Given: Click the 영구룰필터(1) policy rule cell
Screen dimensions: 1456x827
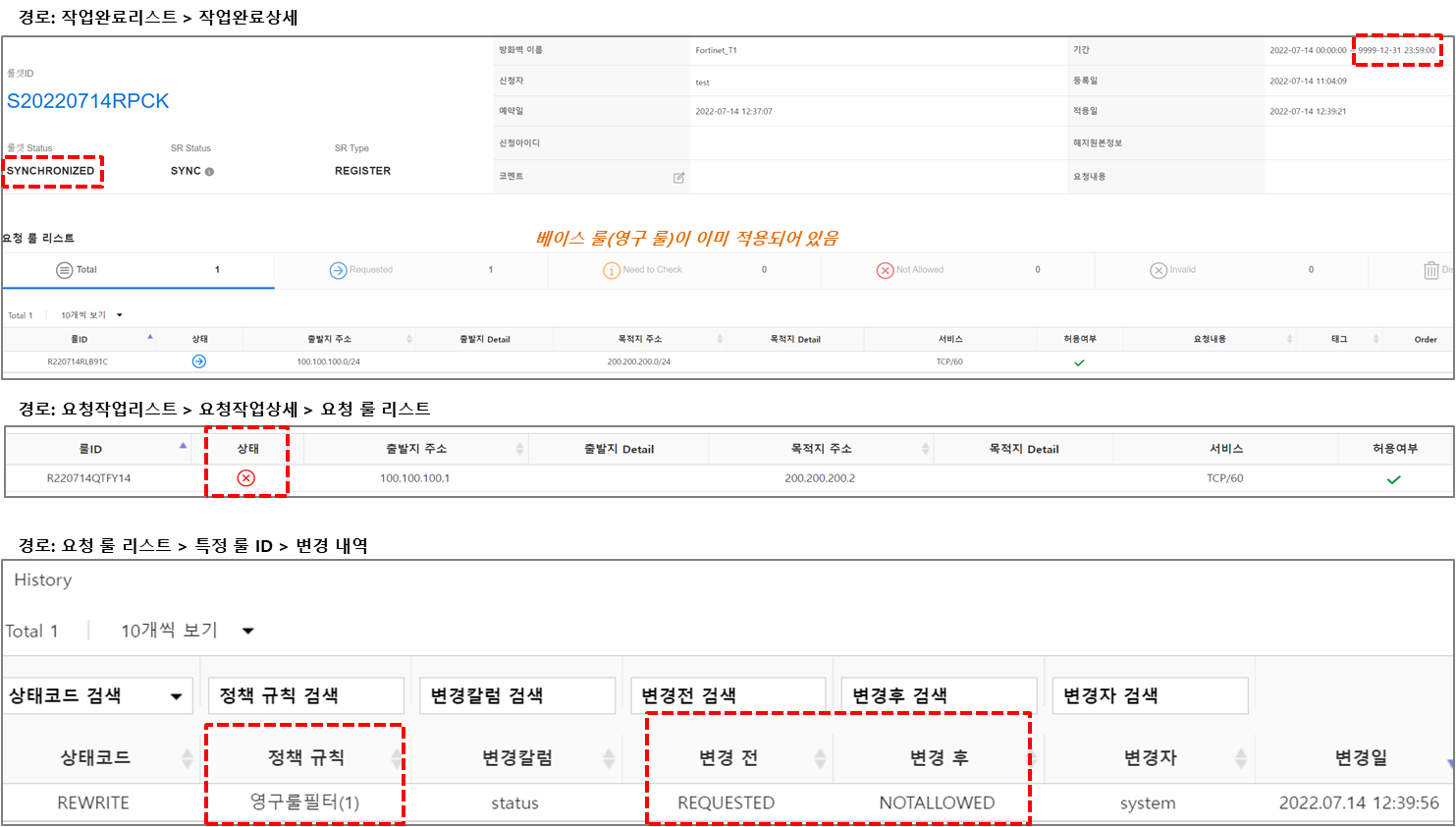Looking at the screenshot, I should (x=304, y=803).
